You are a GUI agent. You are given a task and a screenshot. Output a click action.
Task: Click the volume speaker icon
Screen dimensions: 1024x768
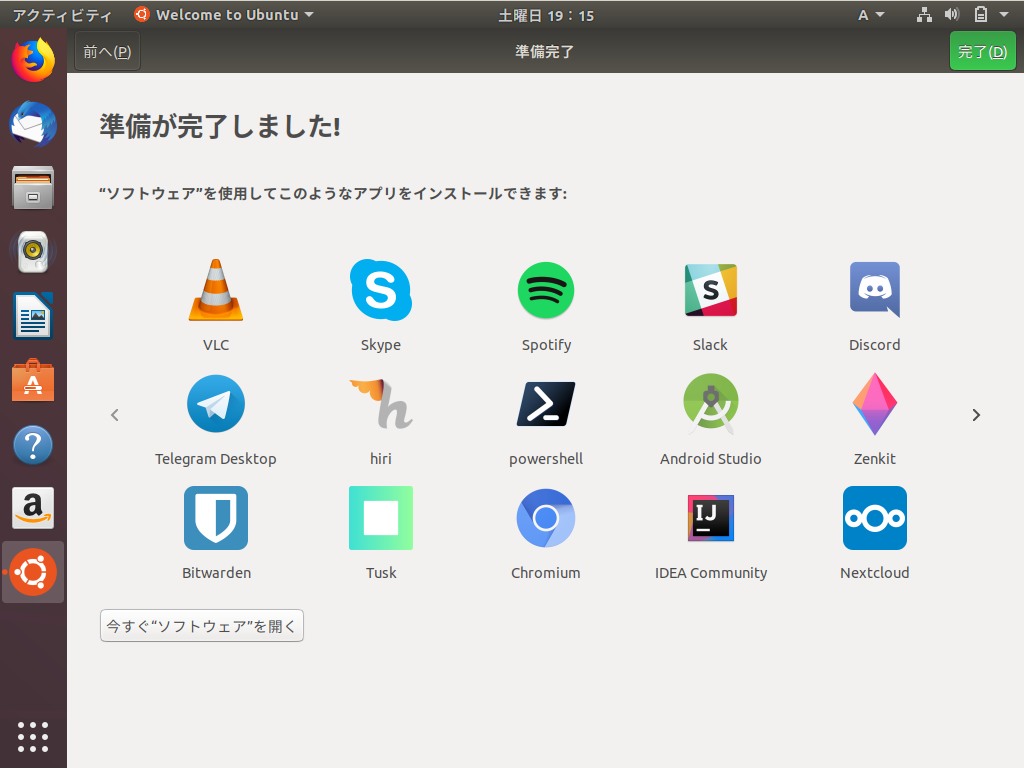952,14
